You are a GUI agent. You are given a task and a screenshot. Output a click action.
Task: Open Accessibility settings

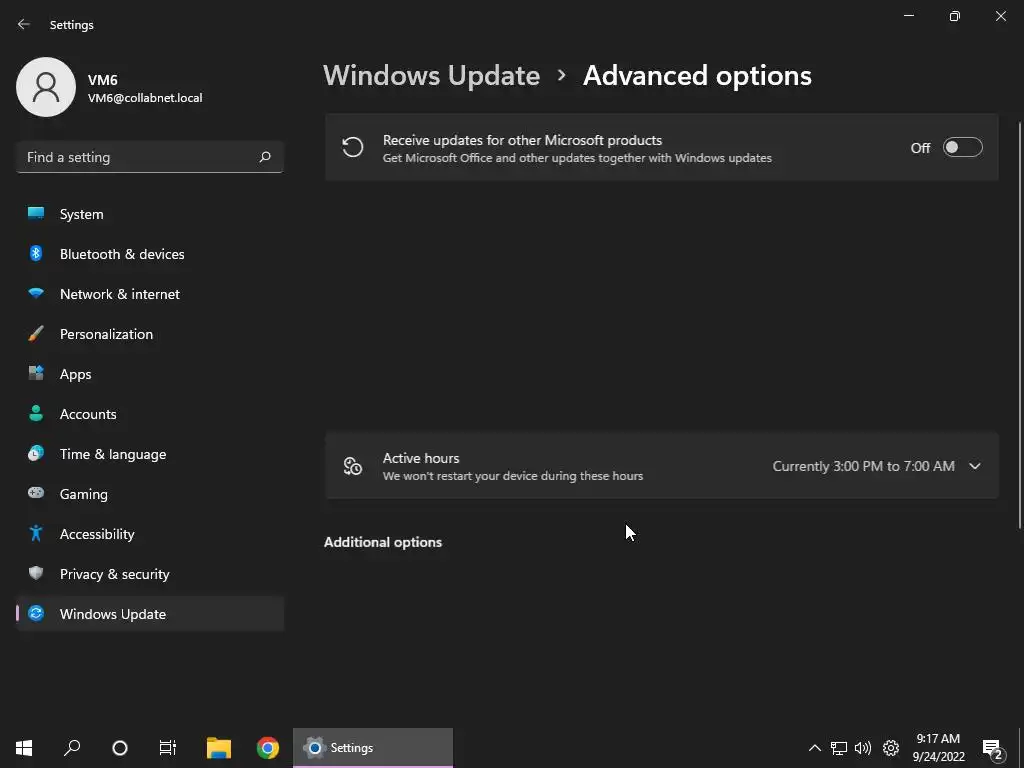point(150,534)
